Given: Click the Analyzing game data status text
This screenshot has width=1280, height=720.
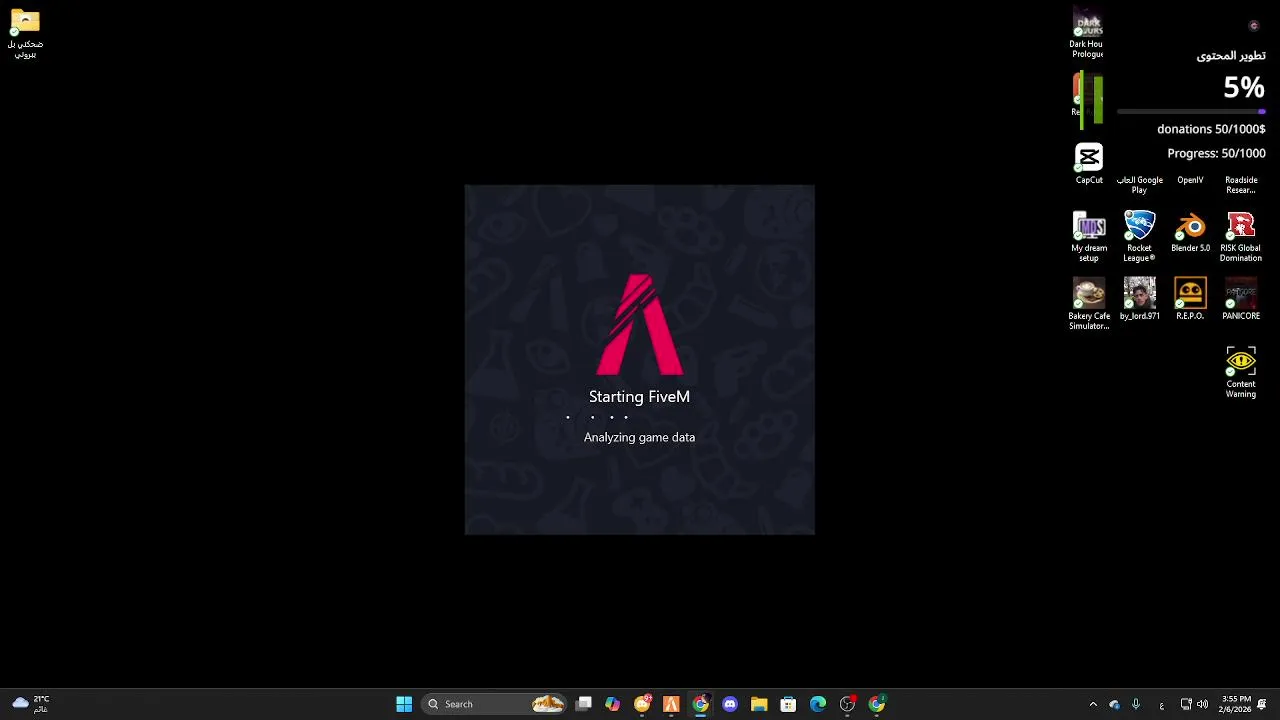Looking at the screenshot, I should pyautogui.click(x=639, y=437).
